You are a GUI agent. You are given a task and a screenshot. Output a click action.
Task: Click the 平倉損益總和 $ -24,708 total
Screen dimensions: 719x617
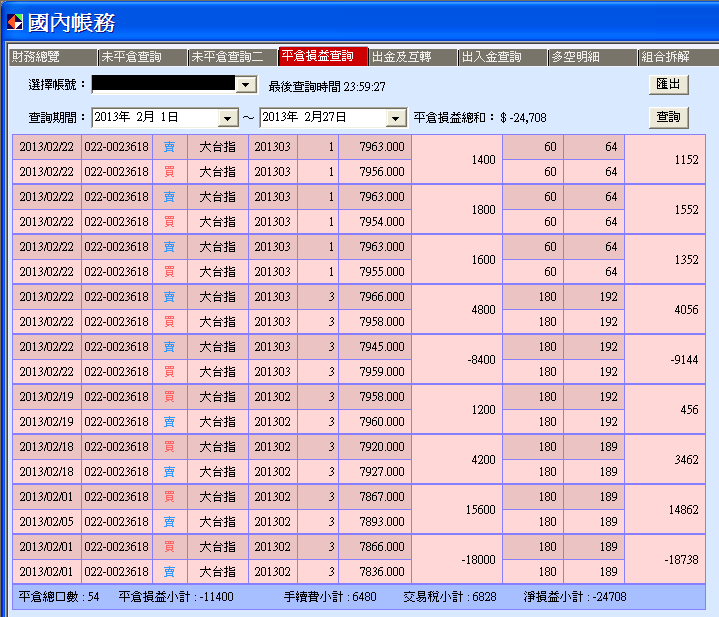pos(480,118)
